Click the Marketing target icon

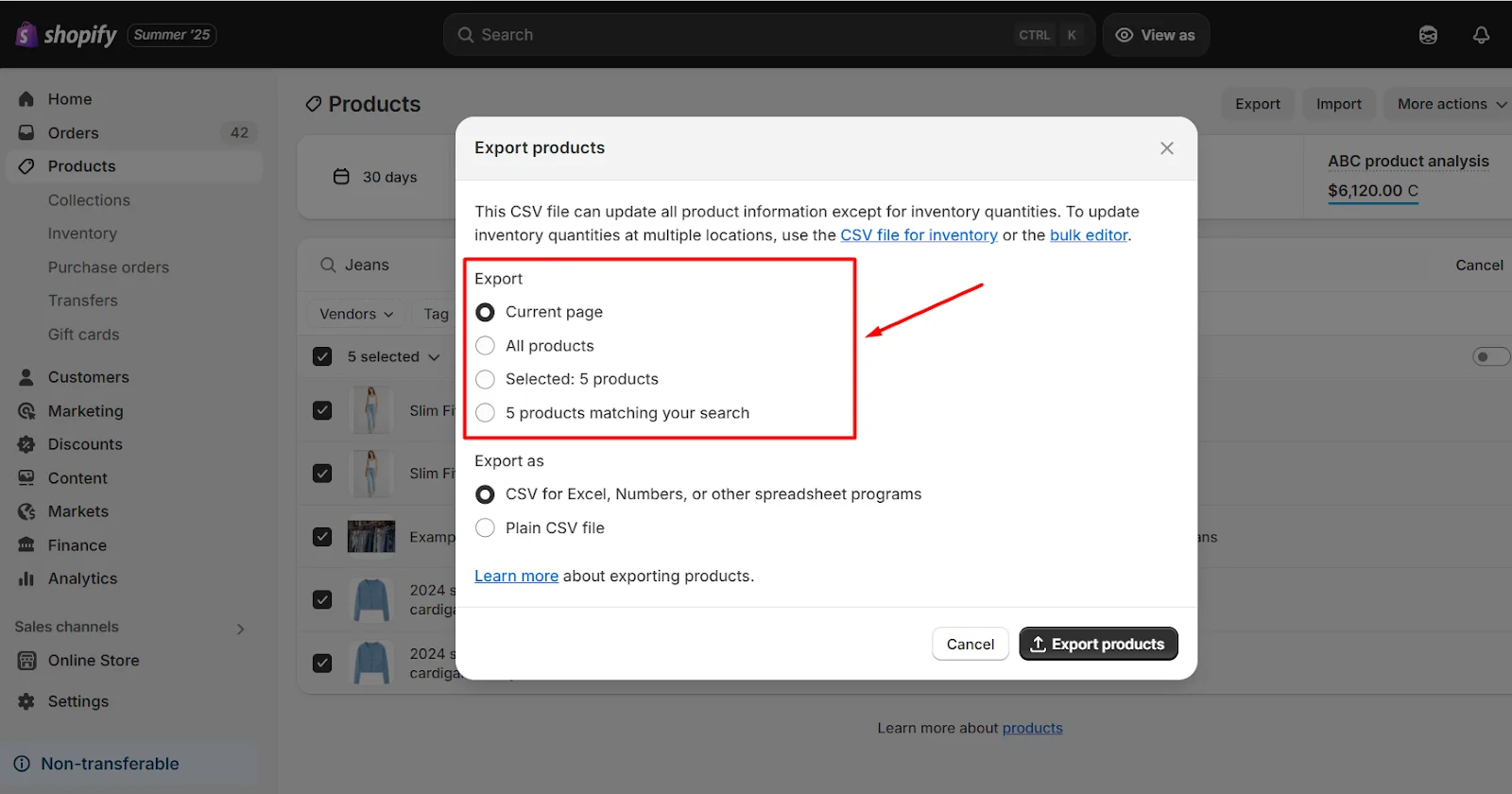[x=26, y=411]
